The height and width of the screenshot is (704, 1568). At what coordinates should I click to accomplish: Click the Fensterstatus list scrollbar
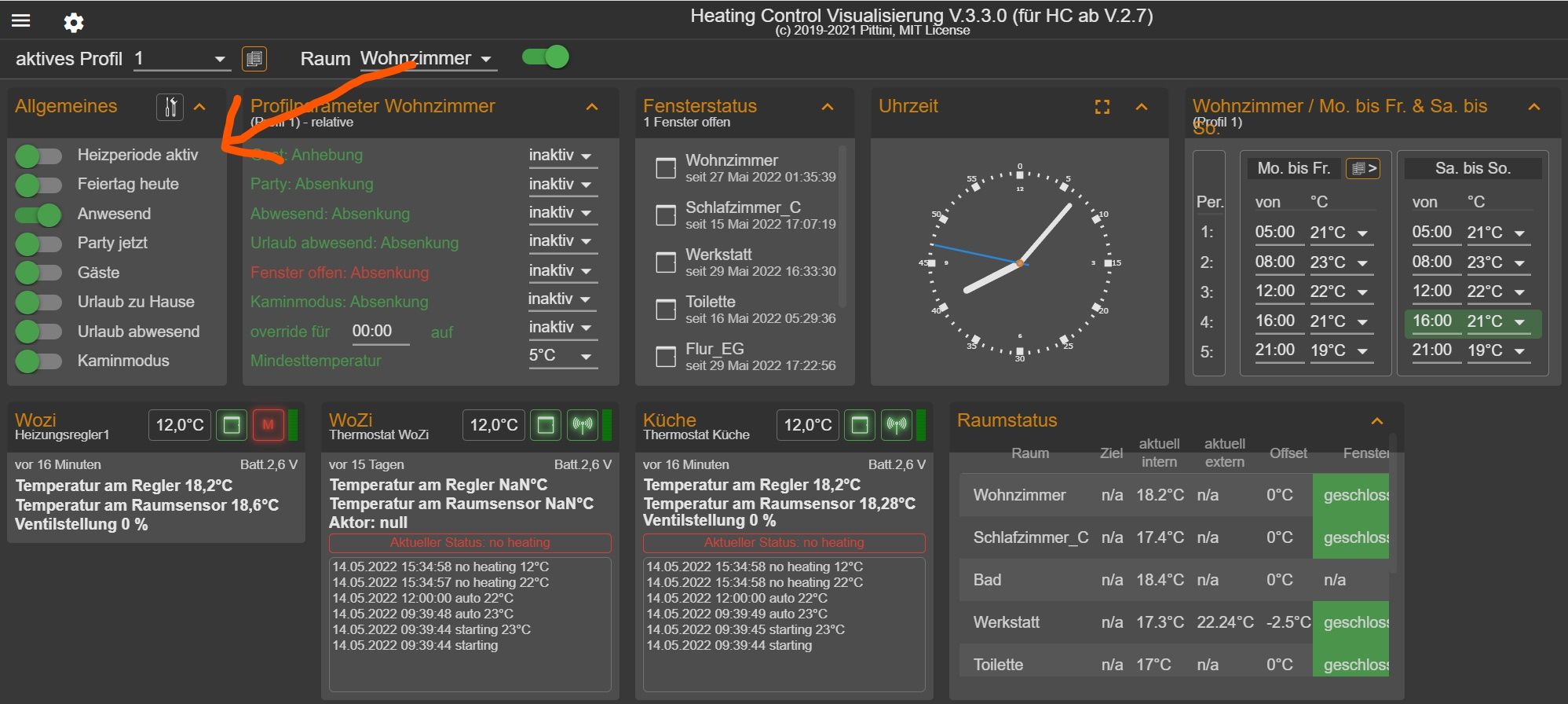pos(842,226)
